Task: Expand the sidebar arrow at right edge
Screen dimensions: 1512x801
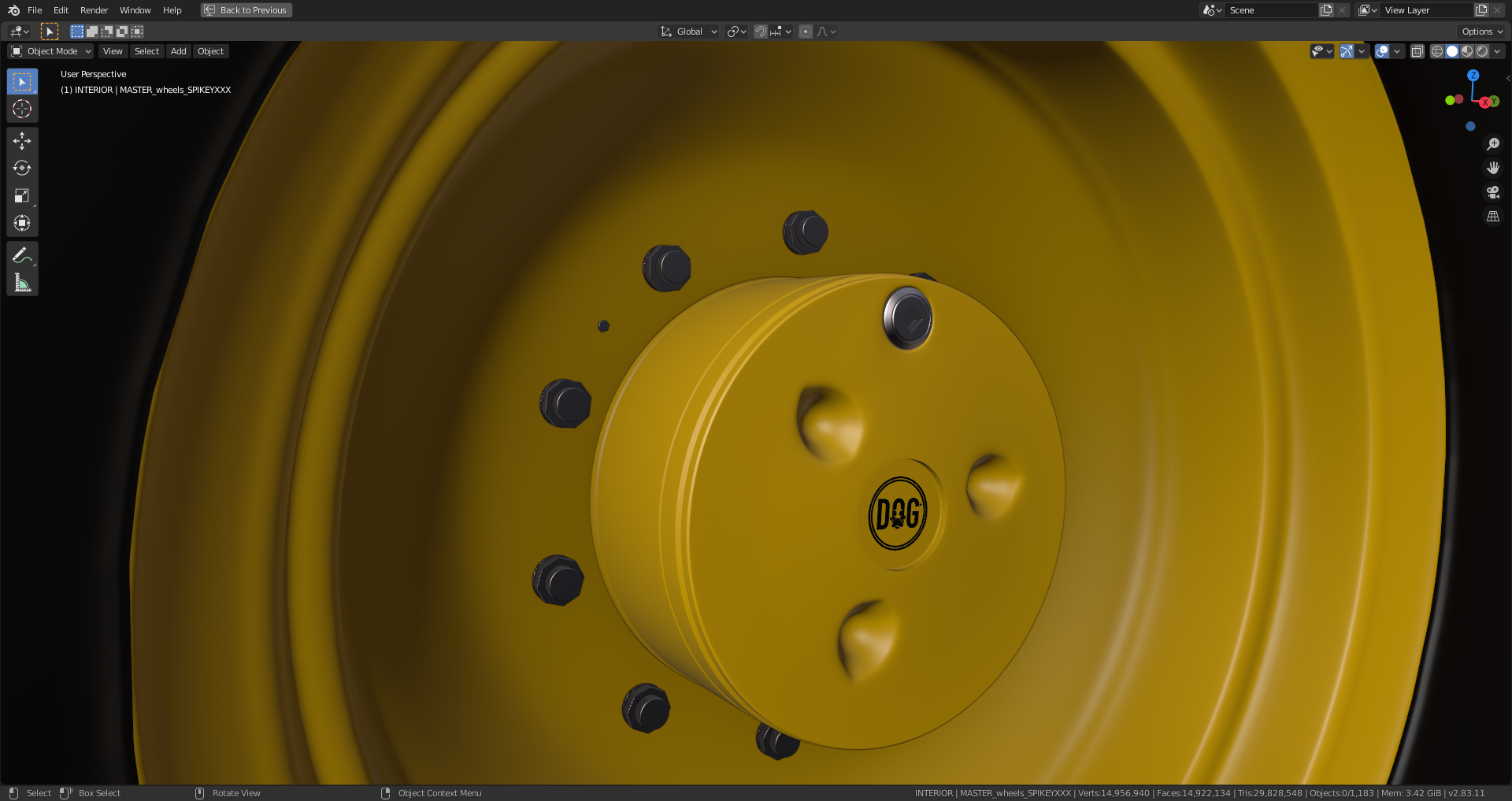Action: click(1507, 78)
